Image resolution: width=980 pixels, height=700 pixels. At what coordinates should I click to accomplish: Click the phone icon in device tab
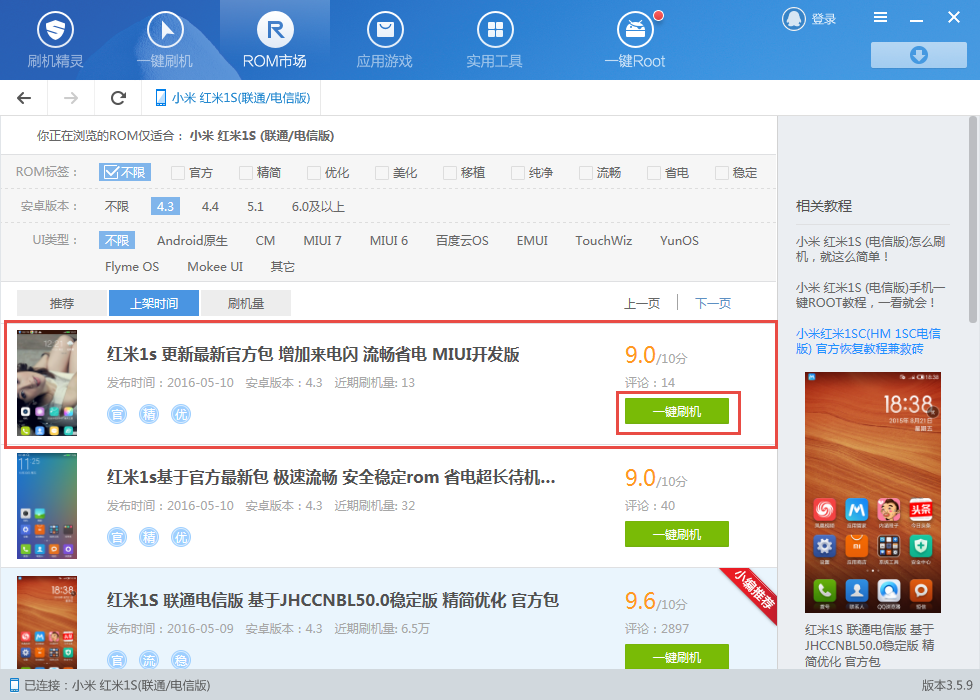pos(161,98)
